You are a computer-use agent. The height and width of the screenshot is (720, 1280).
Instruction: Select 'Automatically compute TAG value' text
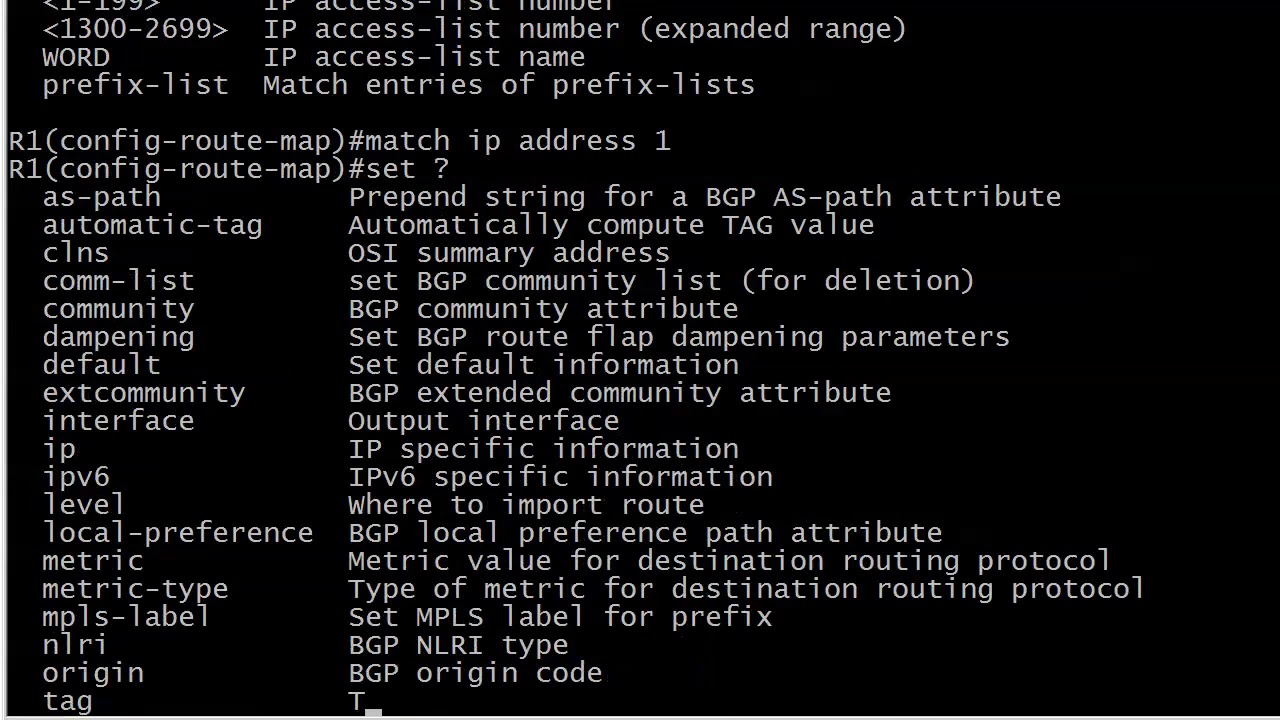pos(611,225)
